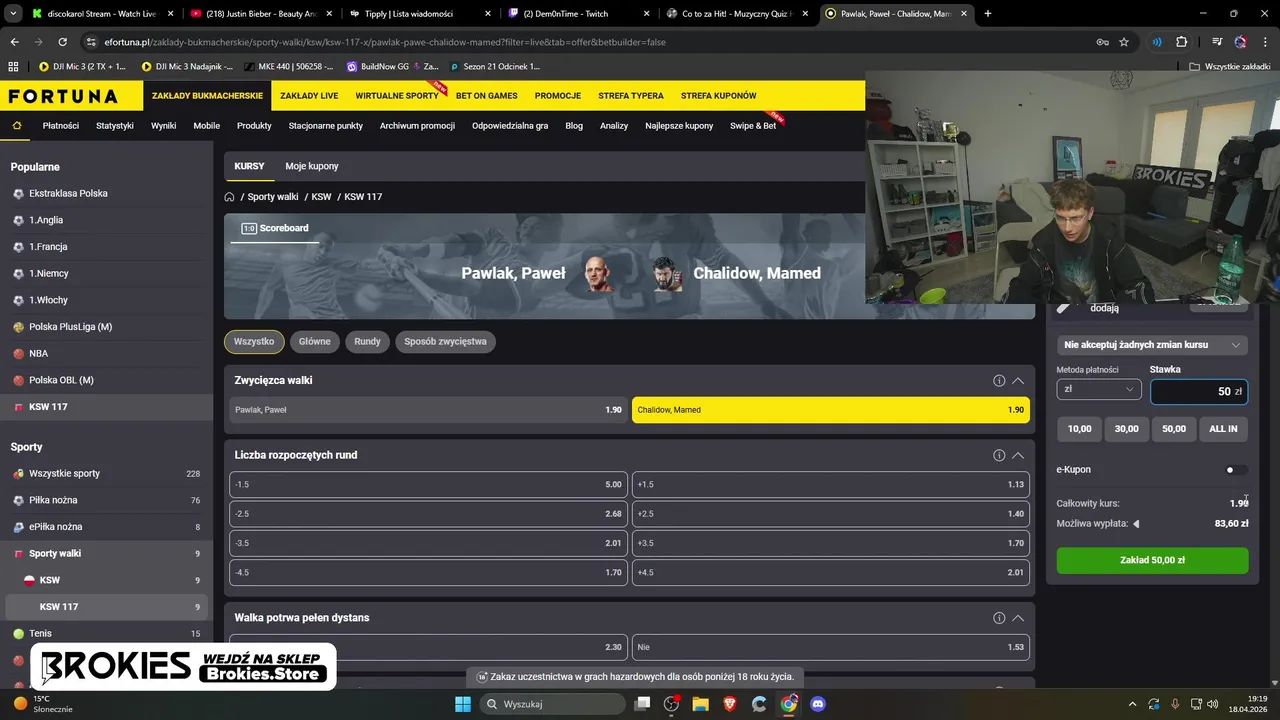
Task: Set stake to 10,00
Action: [1080, 429]
